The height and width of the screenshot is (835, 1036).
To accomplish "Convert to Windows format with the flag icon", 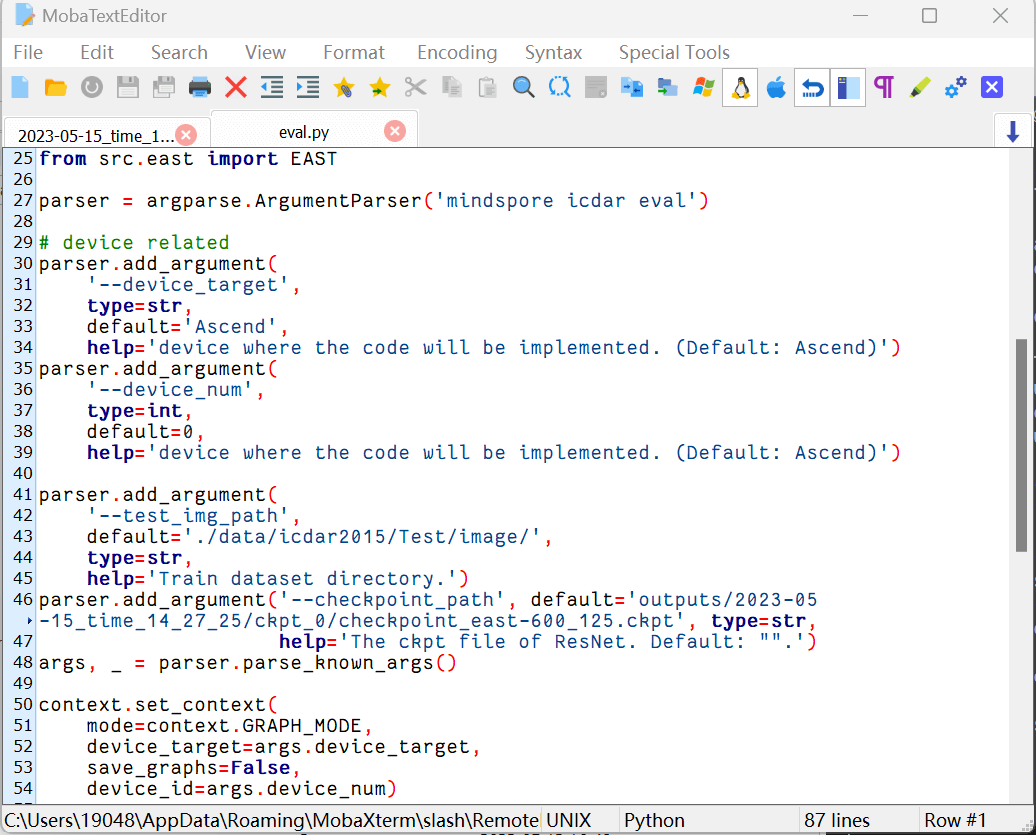I will (704, 87).
